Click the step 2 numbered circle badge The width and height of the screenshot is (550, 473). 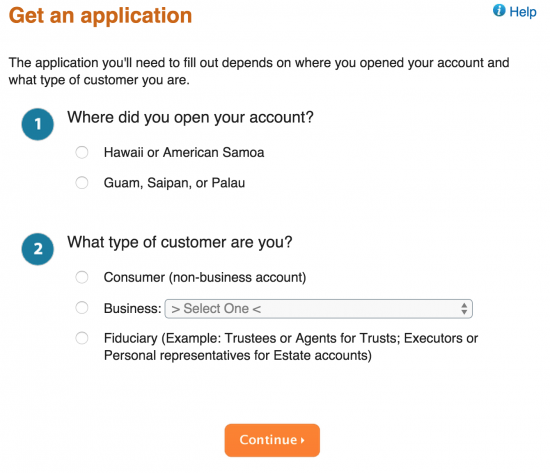point(38,249)
